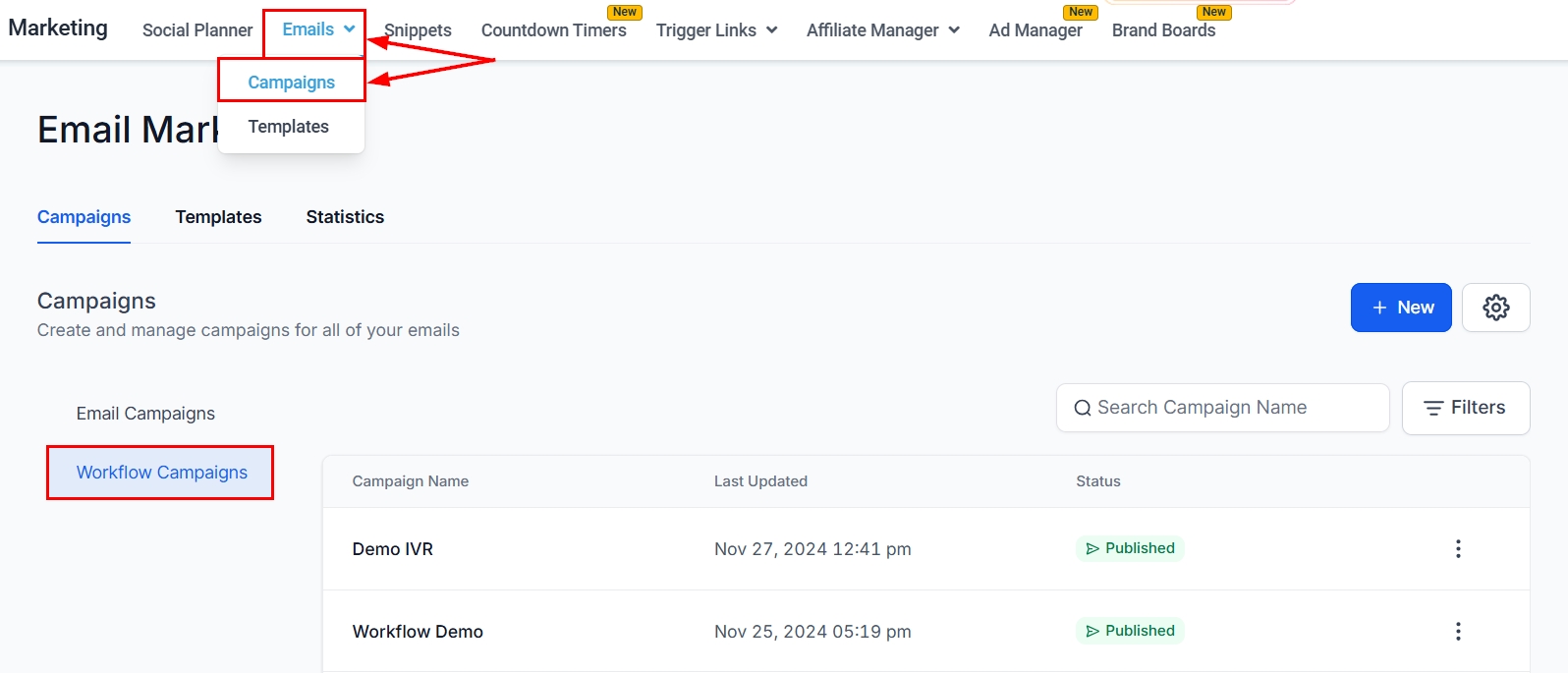The image size is (1568, 673).
Task: Expand the Emails dropdown chevron
Action: click(x=349, y=29)
